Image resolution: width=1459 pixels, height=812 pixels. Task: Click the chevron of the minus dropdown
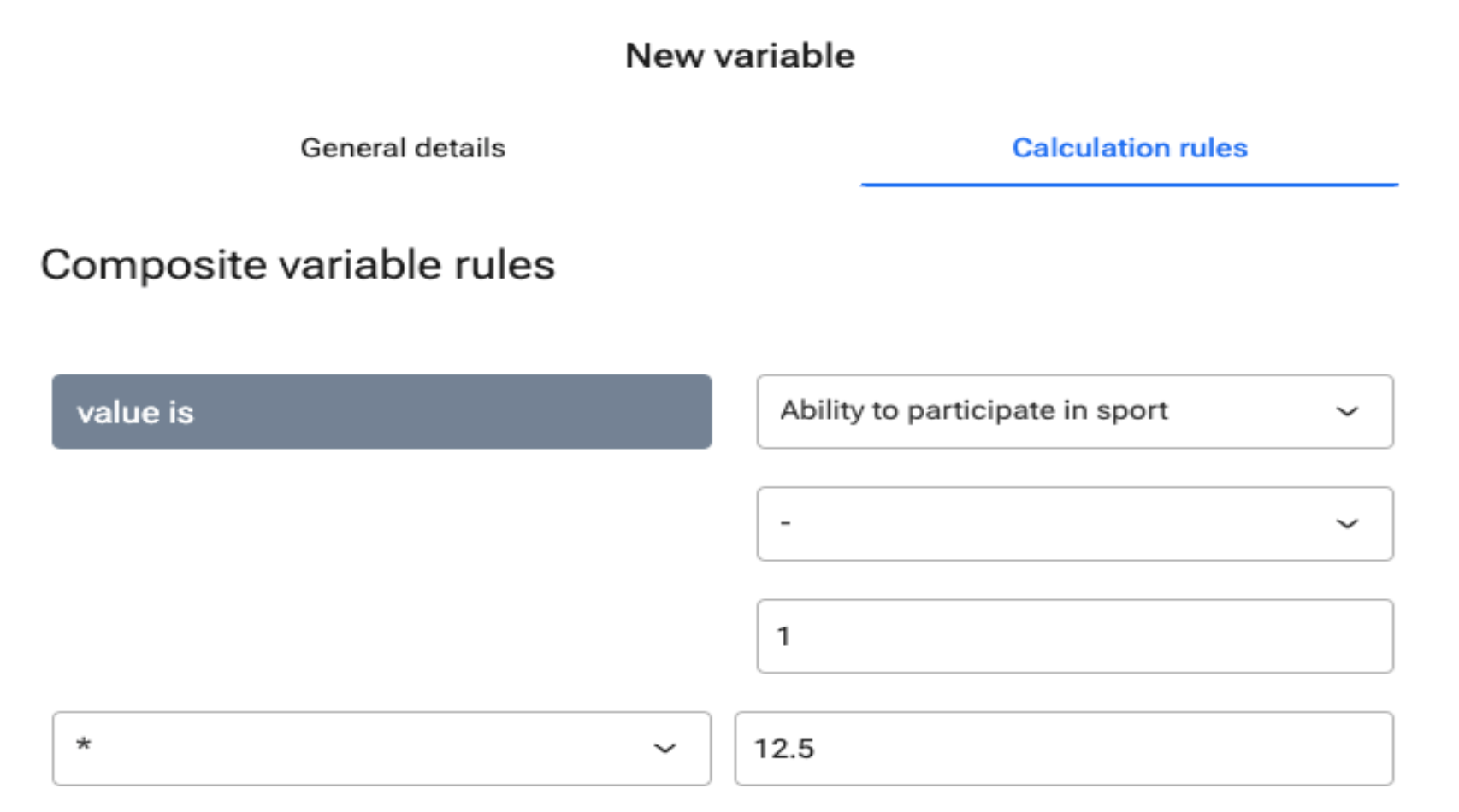click(1347, 524)
